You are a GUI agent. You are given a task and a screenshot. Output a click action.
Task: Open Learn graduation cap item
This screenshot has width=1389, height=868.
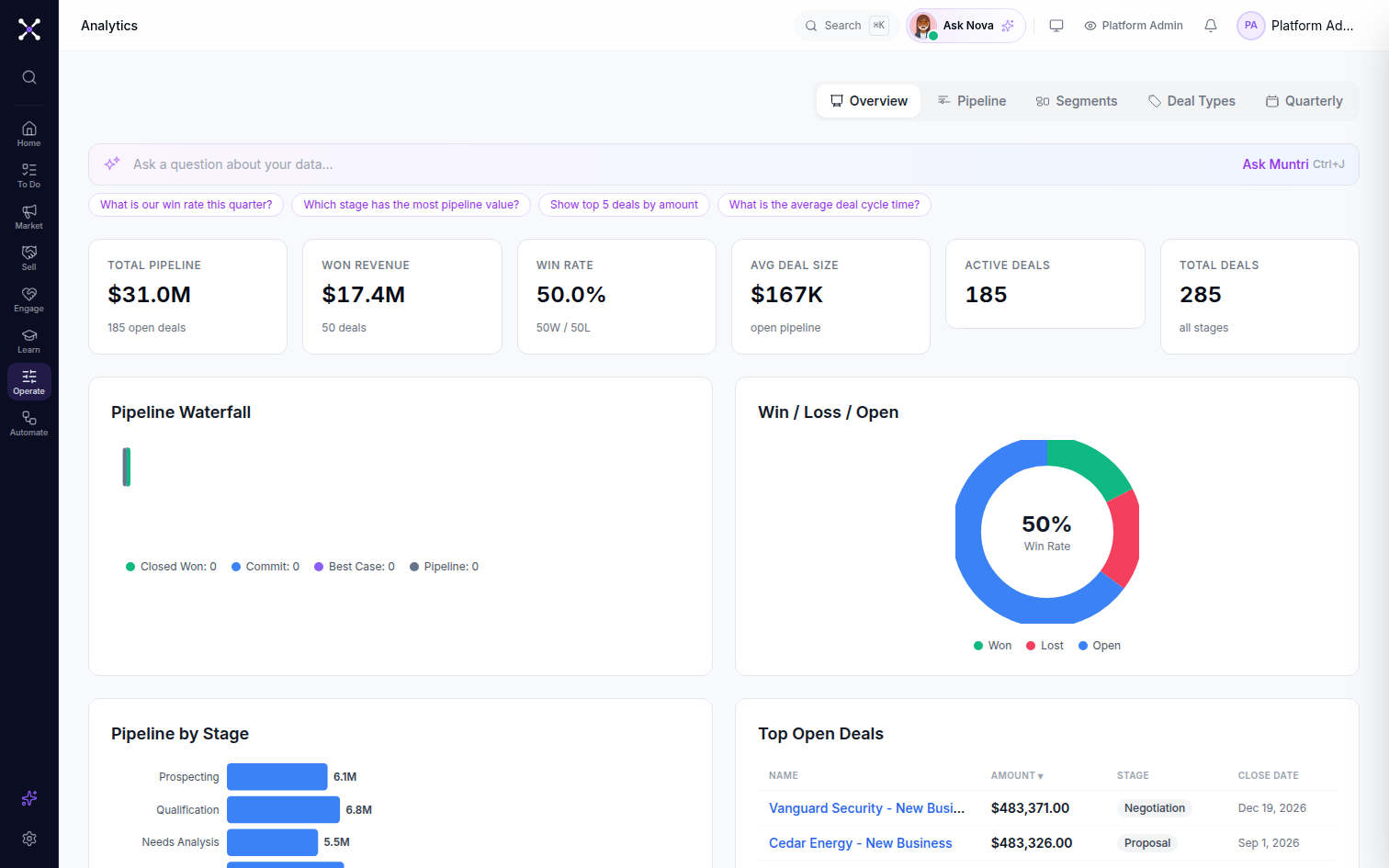[x=29, y=341]
